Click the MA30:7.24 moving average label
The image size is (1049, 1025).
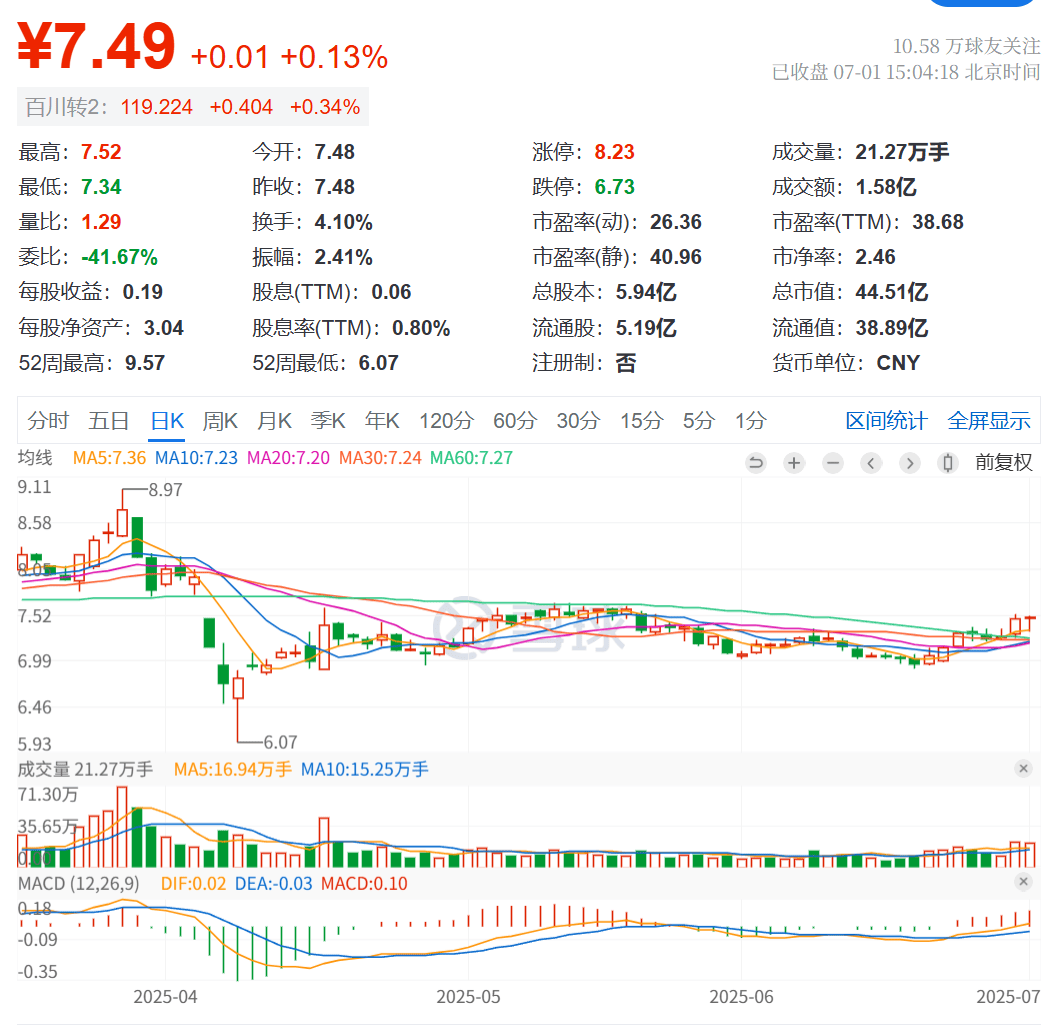click(x=380, y=458)
